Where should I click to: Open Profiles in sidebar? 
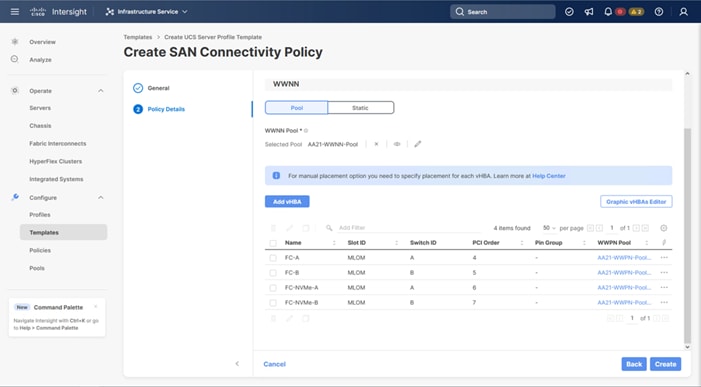pyautogui.click(x=40, y=215)
